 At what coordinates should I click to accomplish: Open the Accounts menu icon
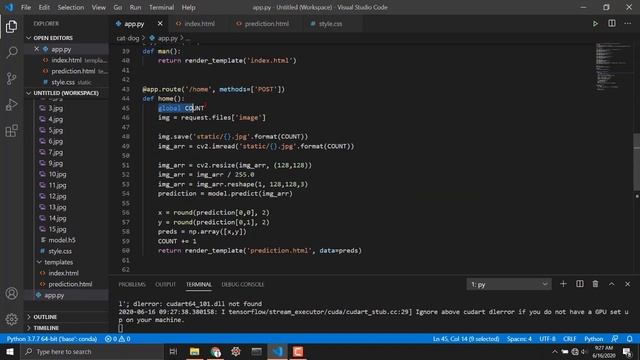tap(11, 293)
